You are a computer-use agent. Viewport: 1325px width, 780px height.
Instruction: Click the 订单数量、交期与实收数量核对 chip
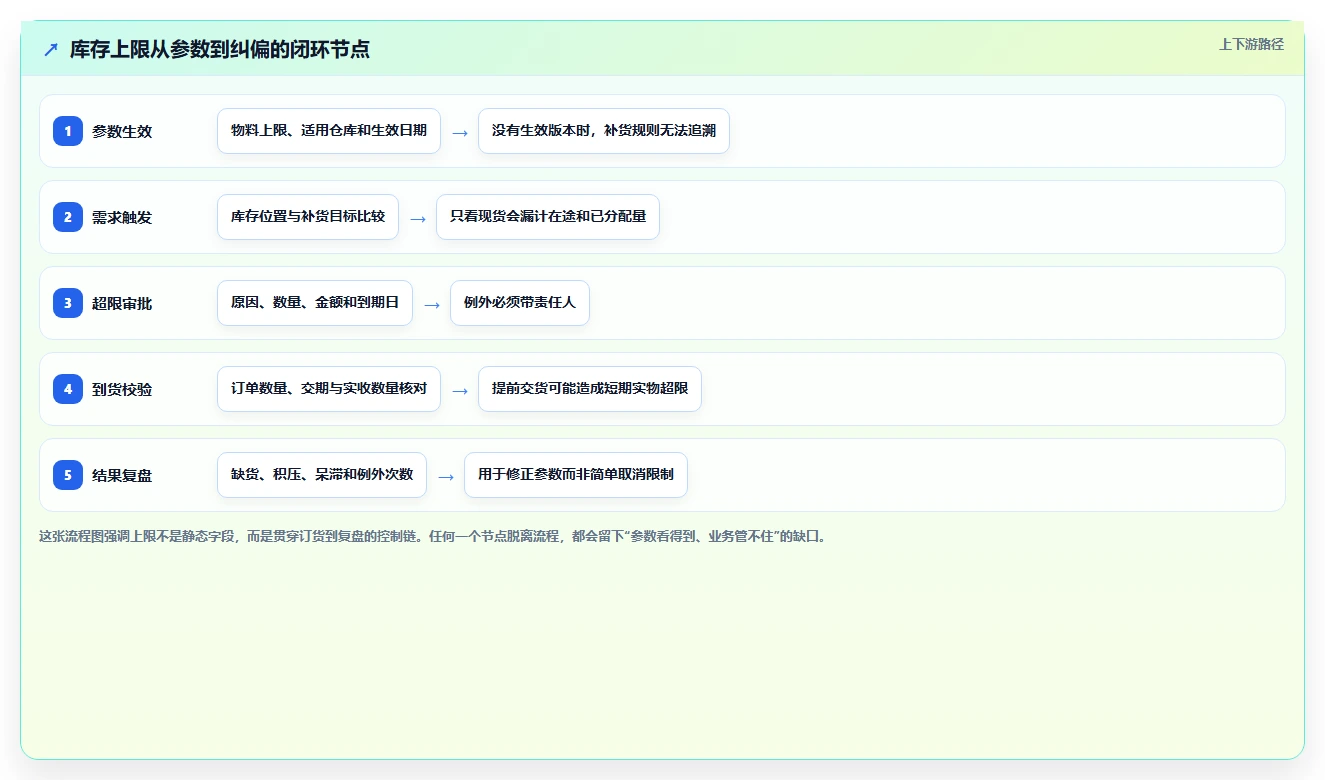[x=329, y=389]
